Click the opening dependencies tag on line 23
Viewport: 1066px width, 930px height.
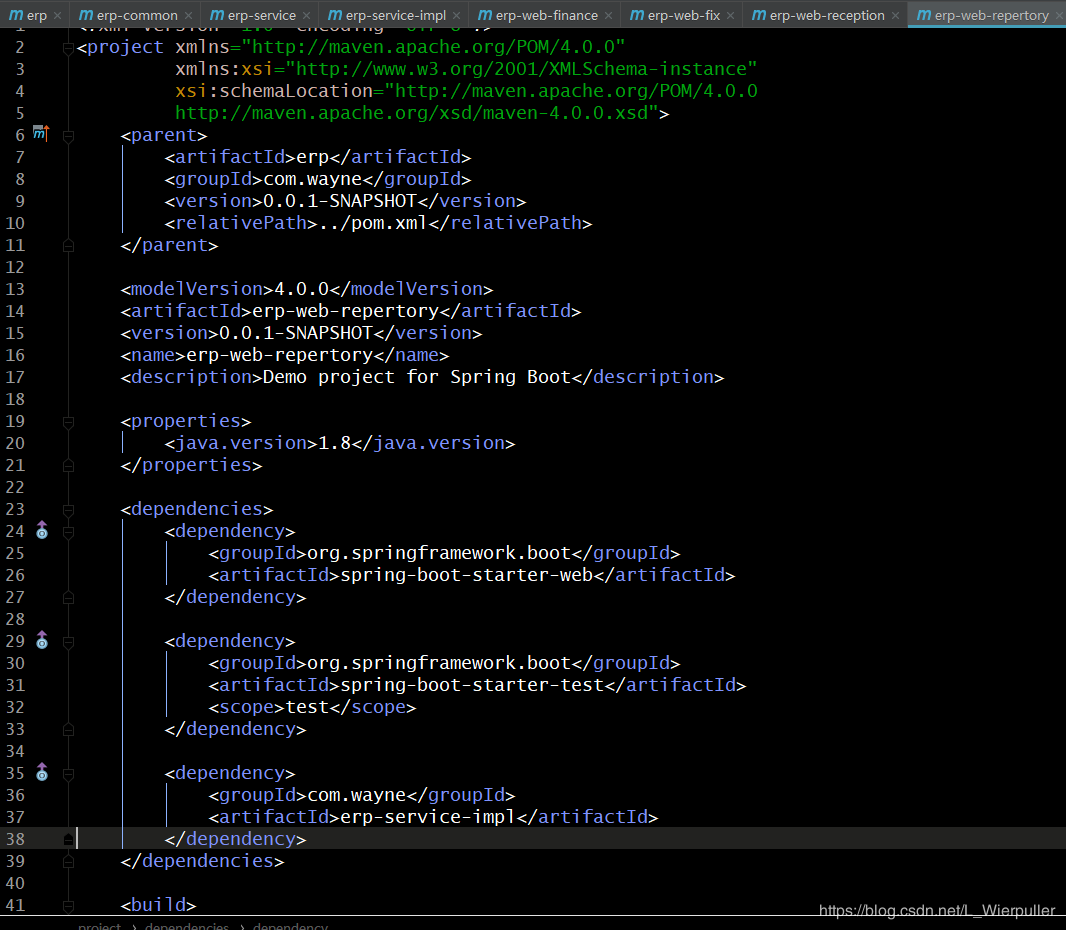(x=197, y=509)
